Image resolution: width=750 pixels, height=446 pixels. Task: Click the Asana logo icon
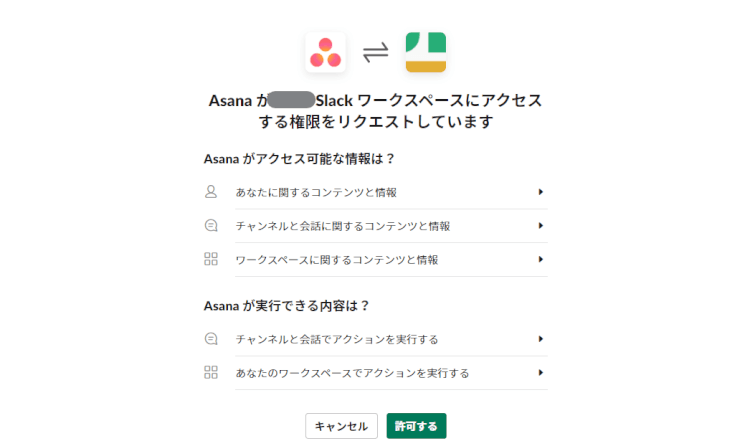point(325,52)
